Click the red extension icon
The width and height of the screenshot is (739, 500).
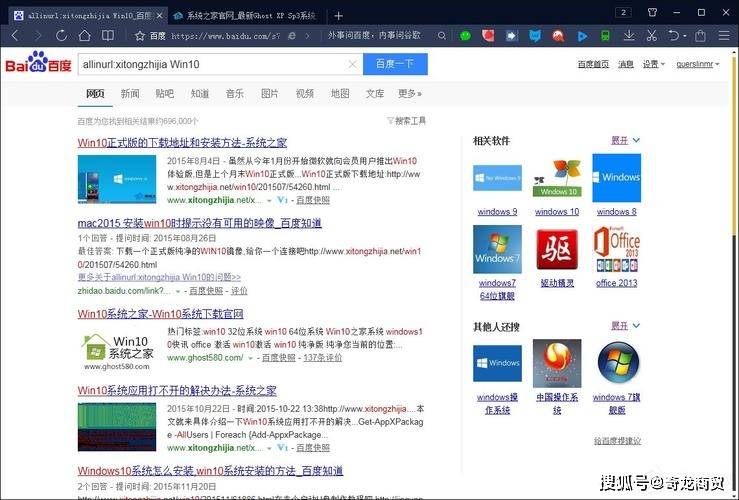[488, 36]
